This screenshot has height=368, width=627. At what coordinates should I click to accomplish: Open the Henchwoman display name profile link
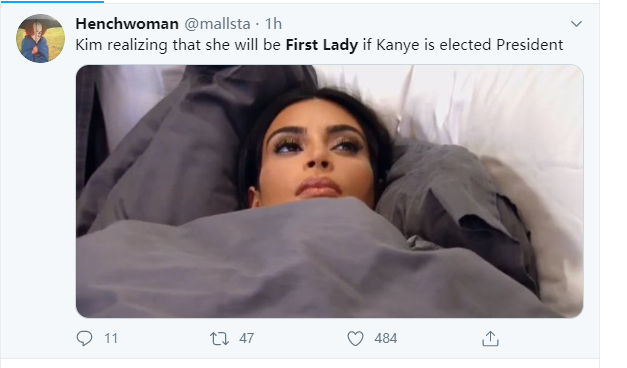point(127,24)
